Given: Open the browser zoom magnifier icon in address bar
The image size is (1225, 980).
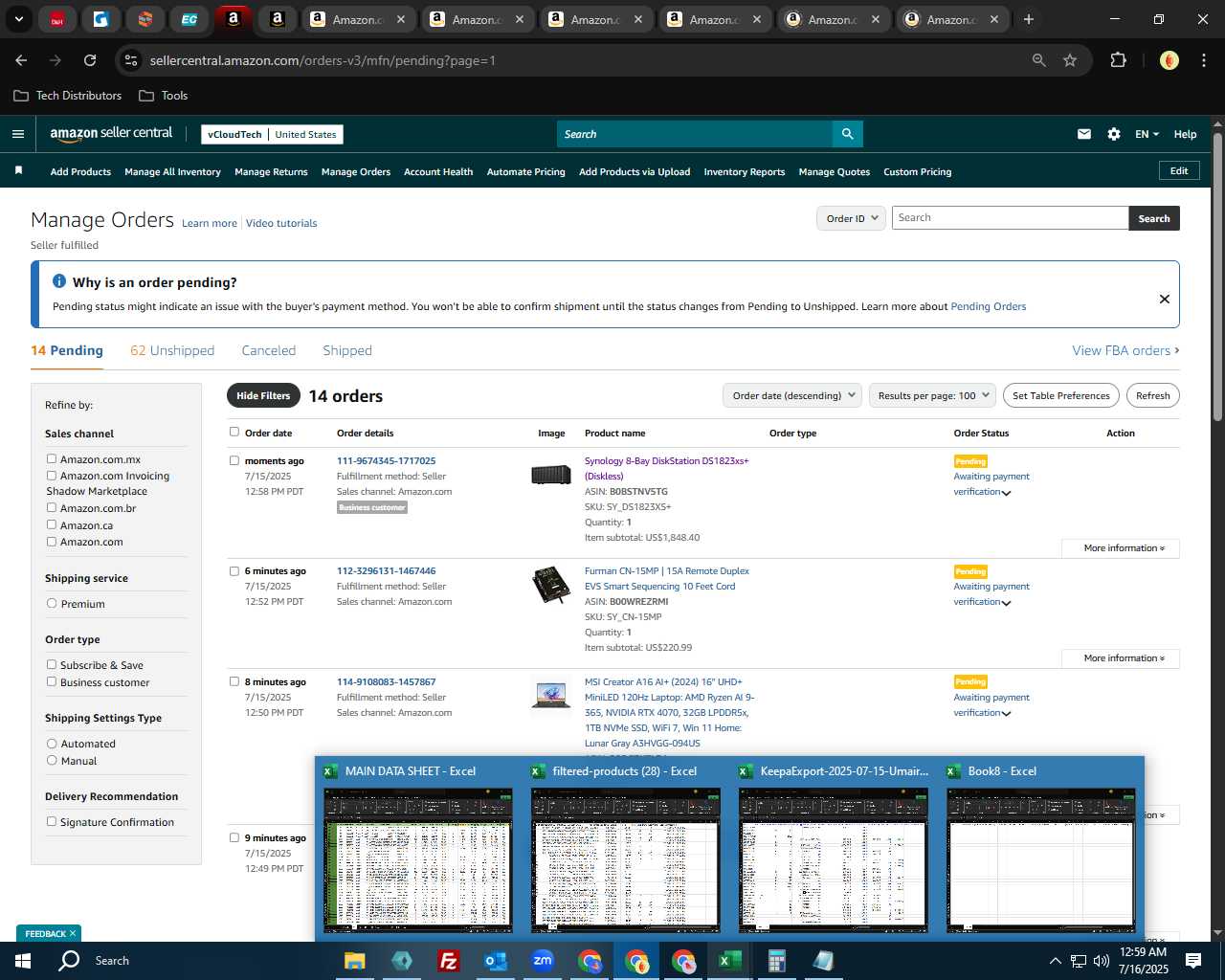Looking at the screenshot, I should coord(1039,60).
